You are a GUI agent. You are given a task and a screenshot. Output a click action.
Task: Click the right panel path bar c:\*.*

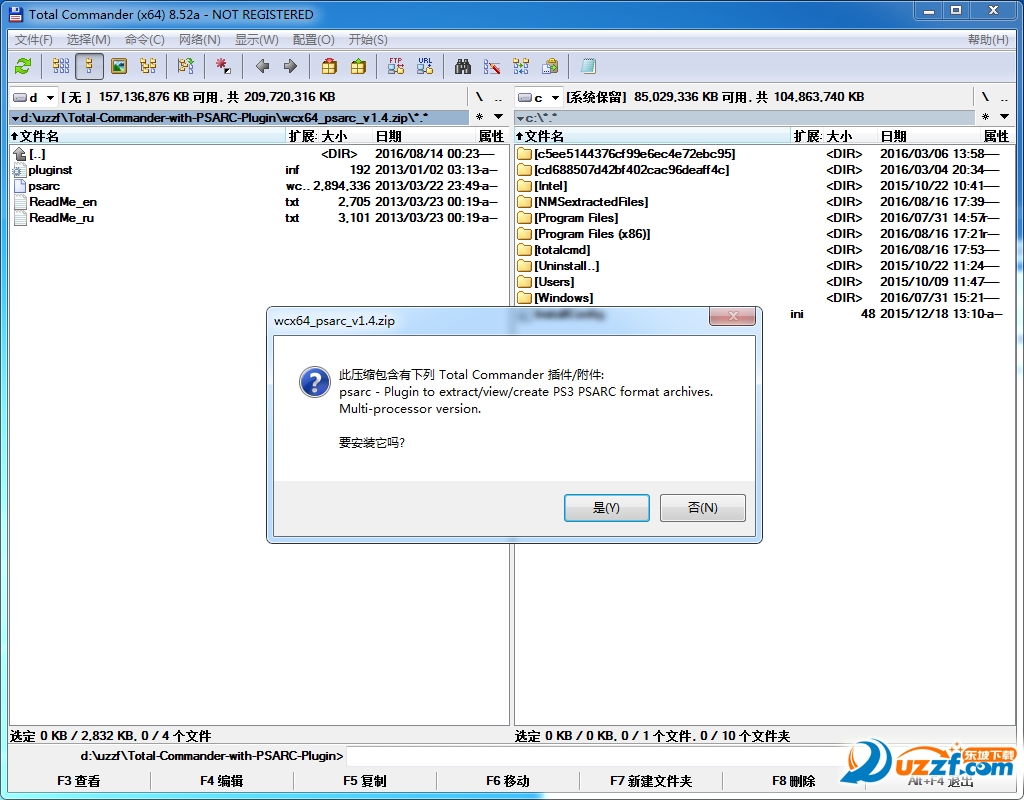pos(745,118)
